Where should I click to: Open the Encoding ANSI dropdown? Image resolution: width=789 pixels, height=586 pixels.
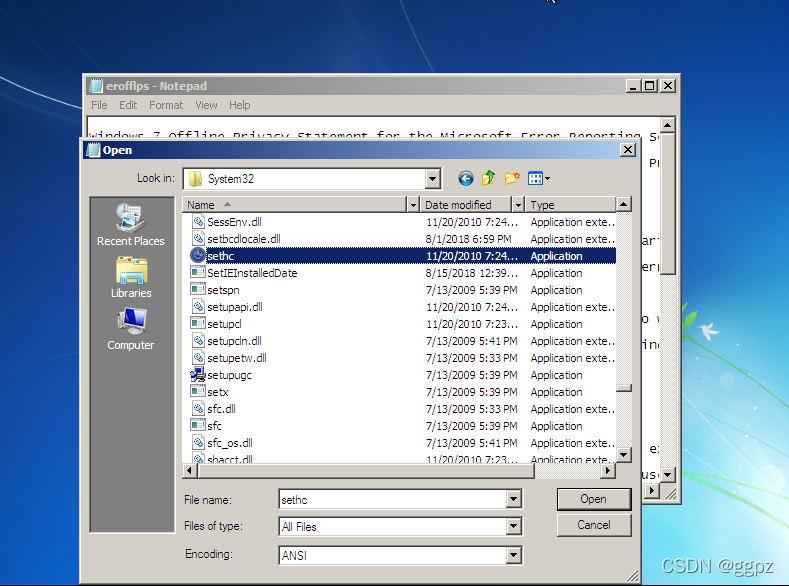tap(513, 555)
